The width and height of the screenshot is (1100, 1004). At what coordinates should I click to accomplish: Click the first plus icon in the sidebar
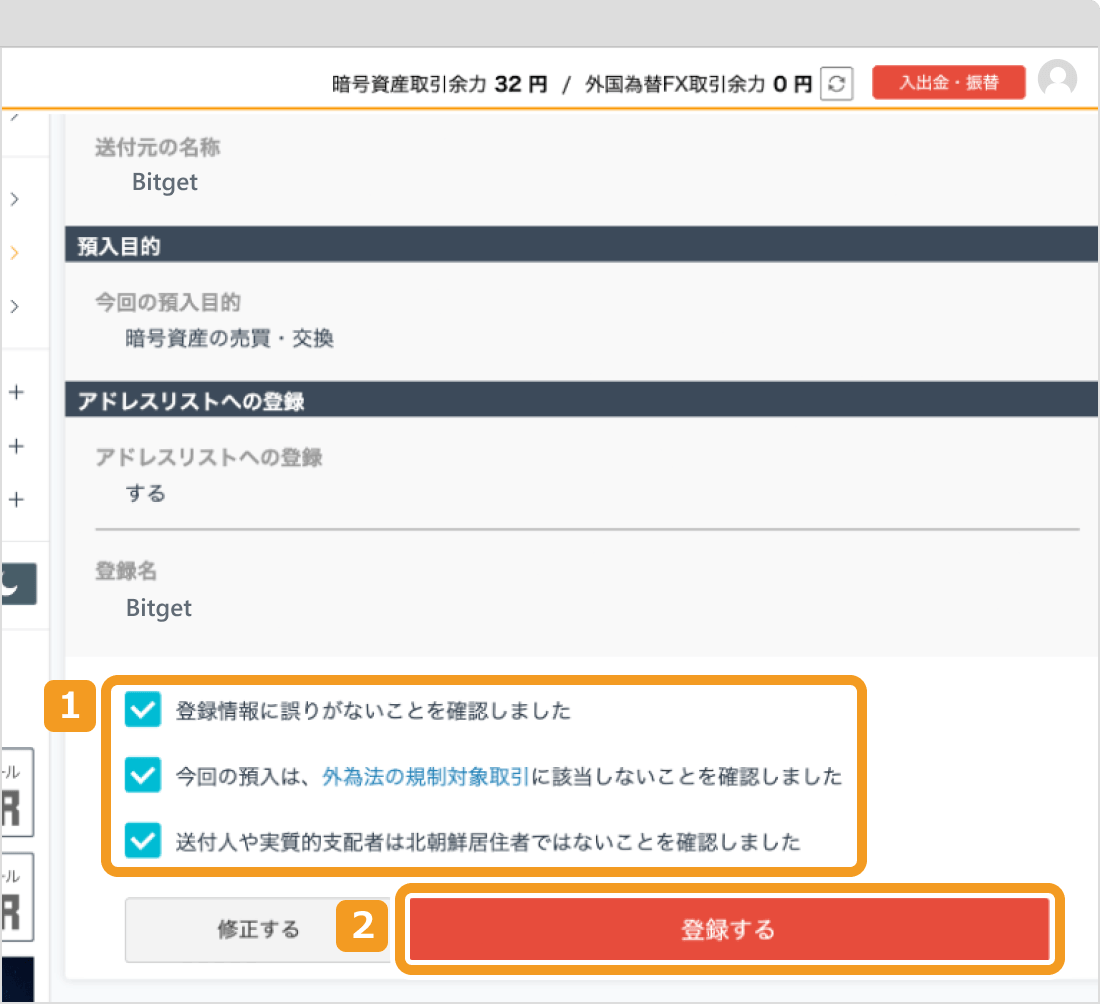[16, 393]
